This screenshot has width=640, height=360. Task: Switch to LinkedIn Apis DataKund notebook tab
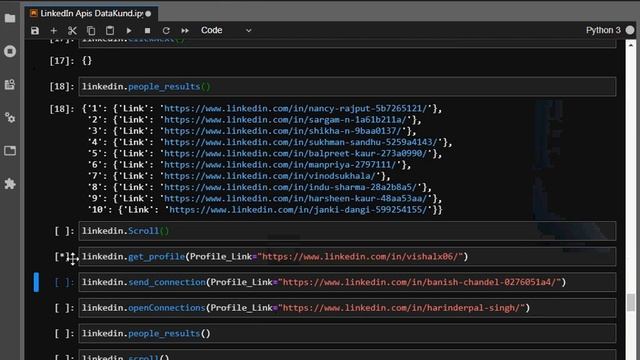pos(91,13)
